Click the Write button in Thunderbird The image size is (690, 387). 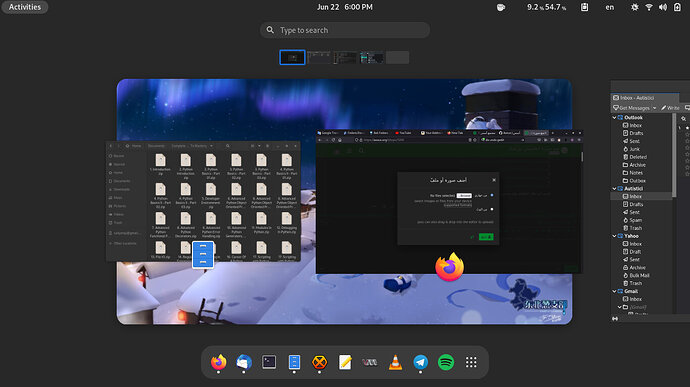pos(670,108)
